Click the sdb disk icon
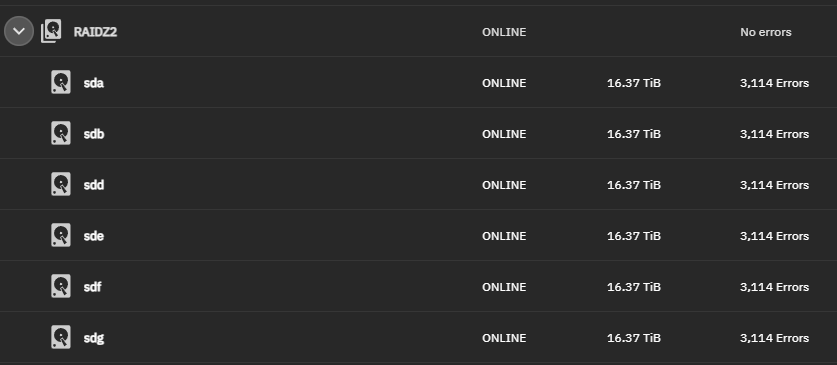The height and width of the screenshot is (365, 837). 61,133
